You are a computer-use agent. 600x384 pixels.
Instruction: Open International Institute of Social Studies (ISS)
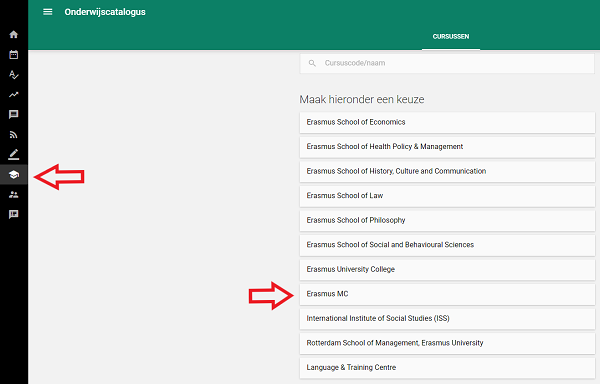click(x=447, y=319)
